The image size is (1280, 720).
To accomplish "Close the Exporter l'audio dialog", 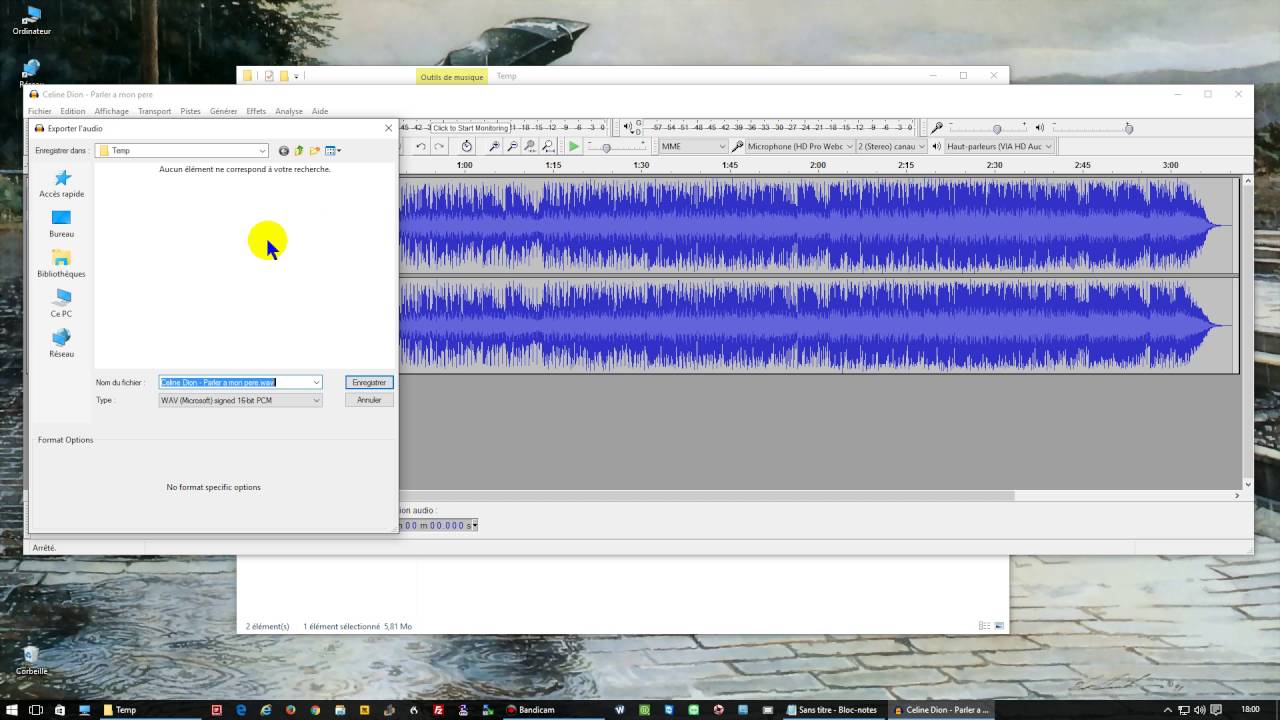I will [389, 128].
